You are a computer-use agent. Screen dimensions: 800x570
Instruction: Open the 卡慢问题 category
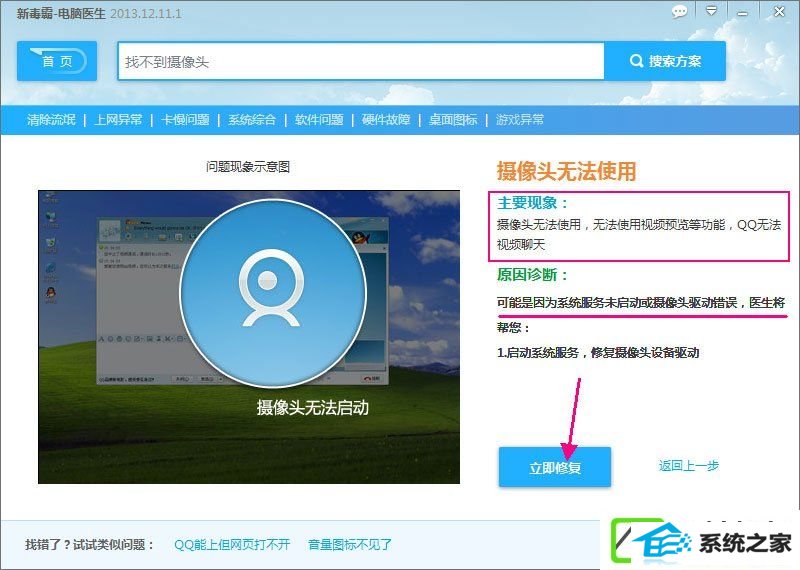[185, 120]
